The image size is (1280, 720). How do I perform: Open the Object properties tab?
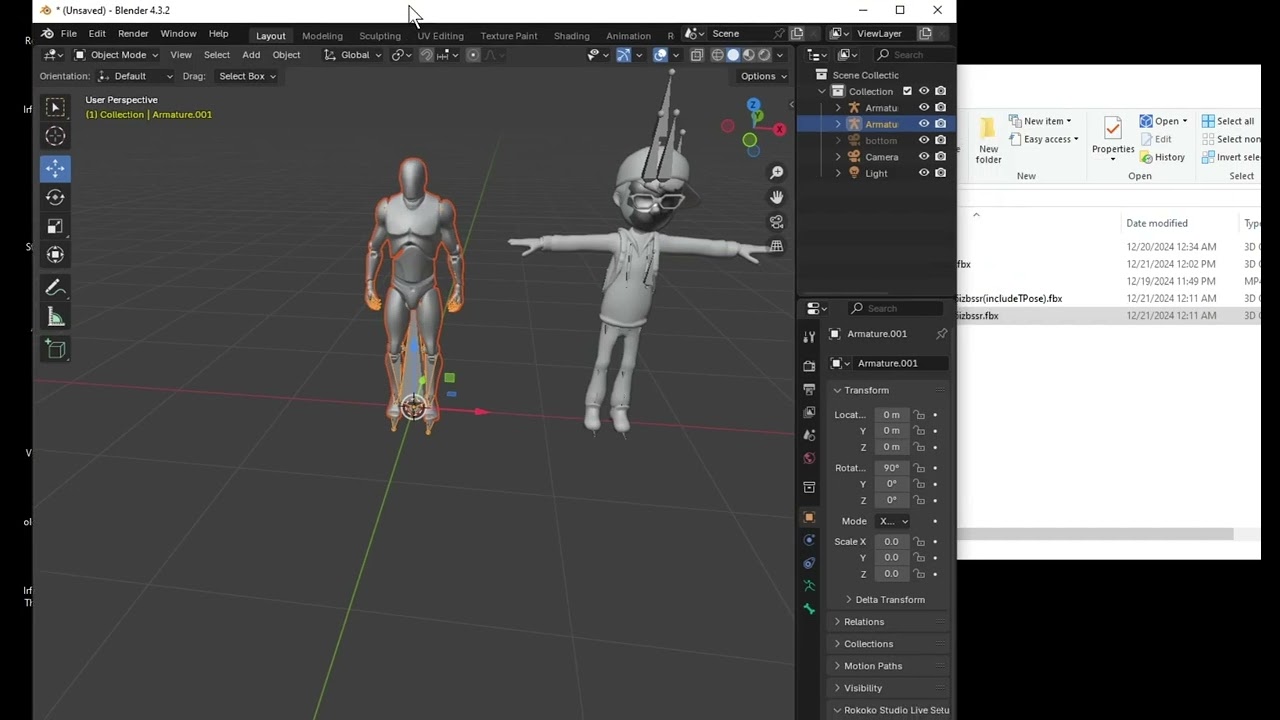coord(809,517)
